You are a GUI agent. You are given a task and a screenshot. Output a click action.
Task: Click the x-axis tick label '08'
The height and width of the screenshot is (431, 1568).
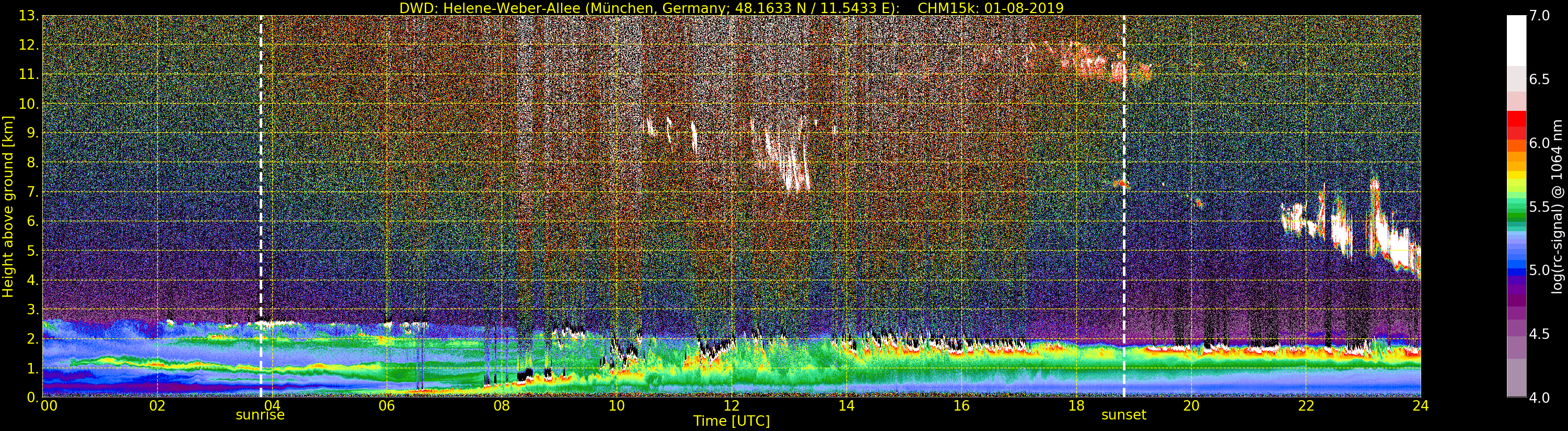[502, 406]
